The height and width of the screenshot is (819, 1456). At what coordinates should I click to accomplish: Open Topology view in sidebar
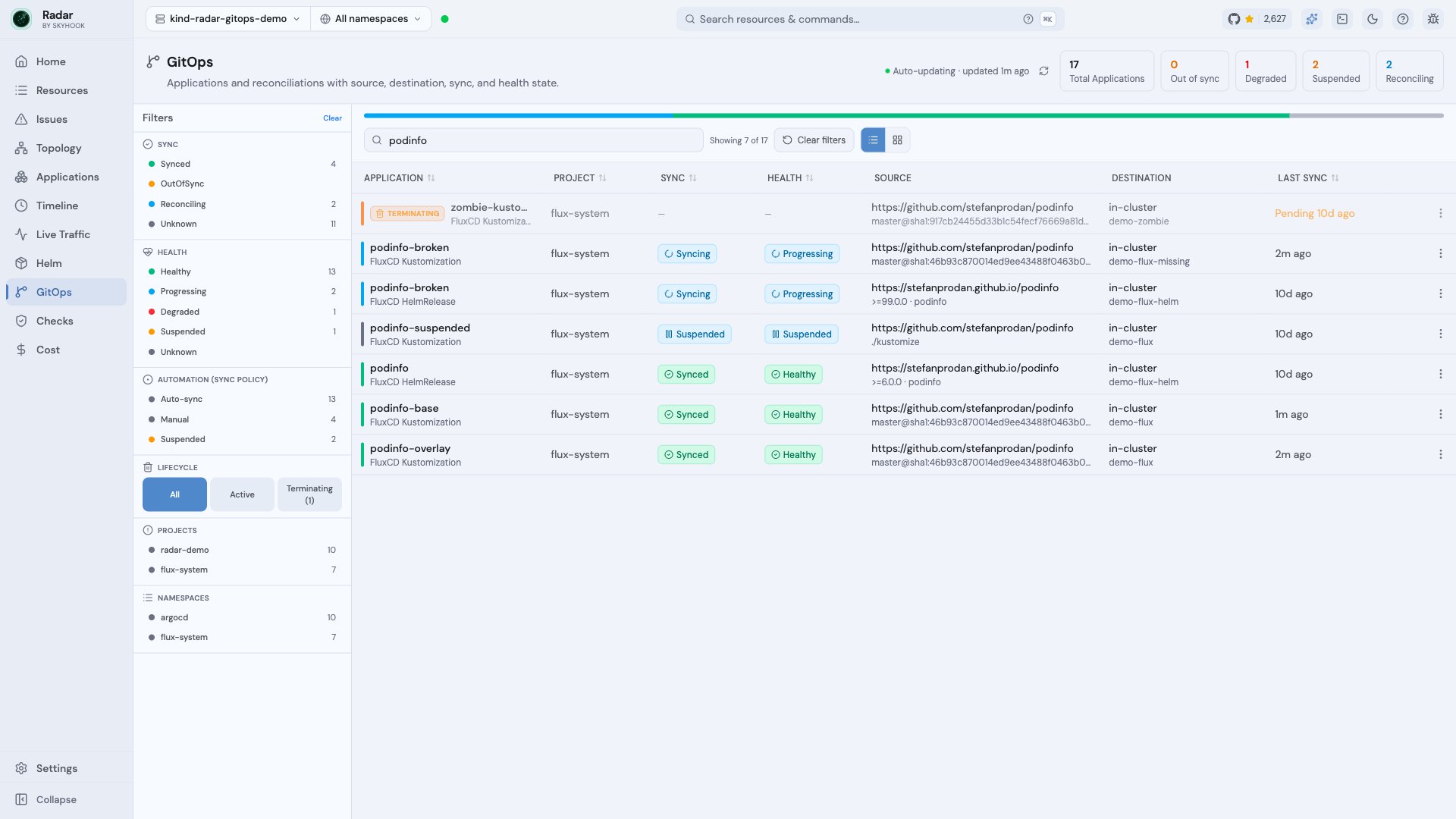[x=66, y=148]
